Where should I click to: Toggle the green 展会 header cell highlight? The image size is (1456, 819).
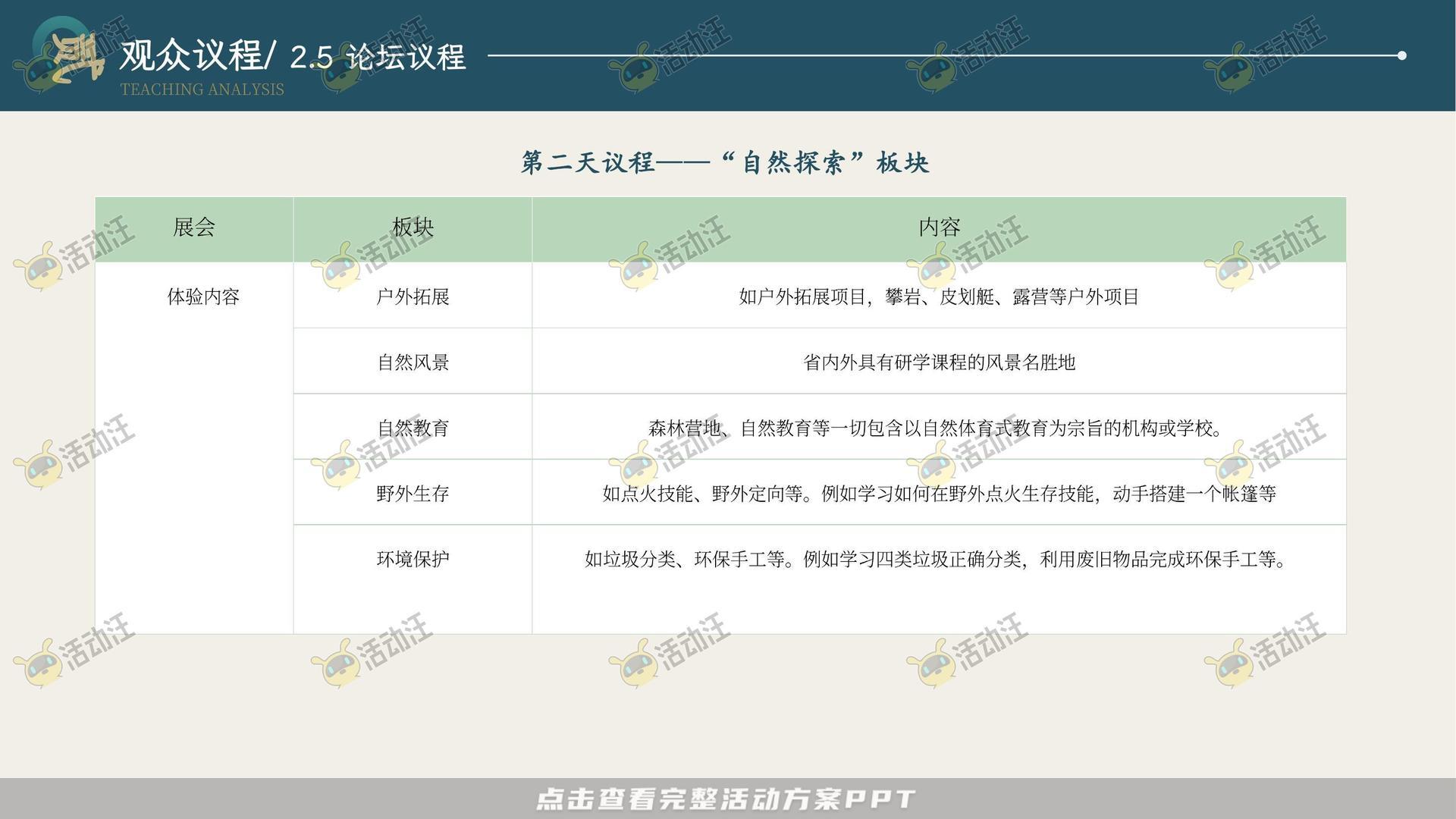[x=193, y=227]
